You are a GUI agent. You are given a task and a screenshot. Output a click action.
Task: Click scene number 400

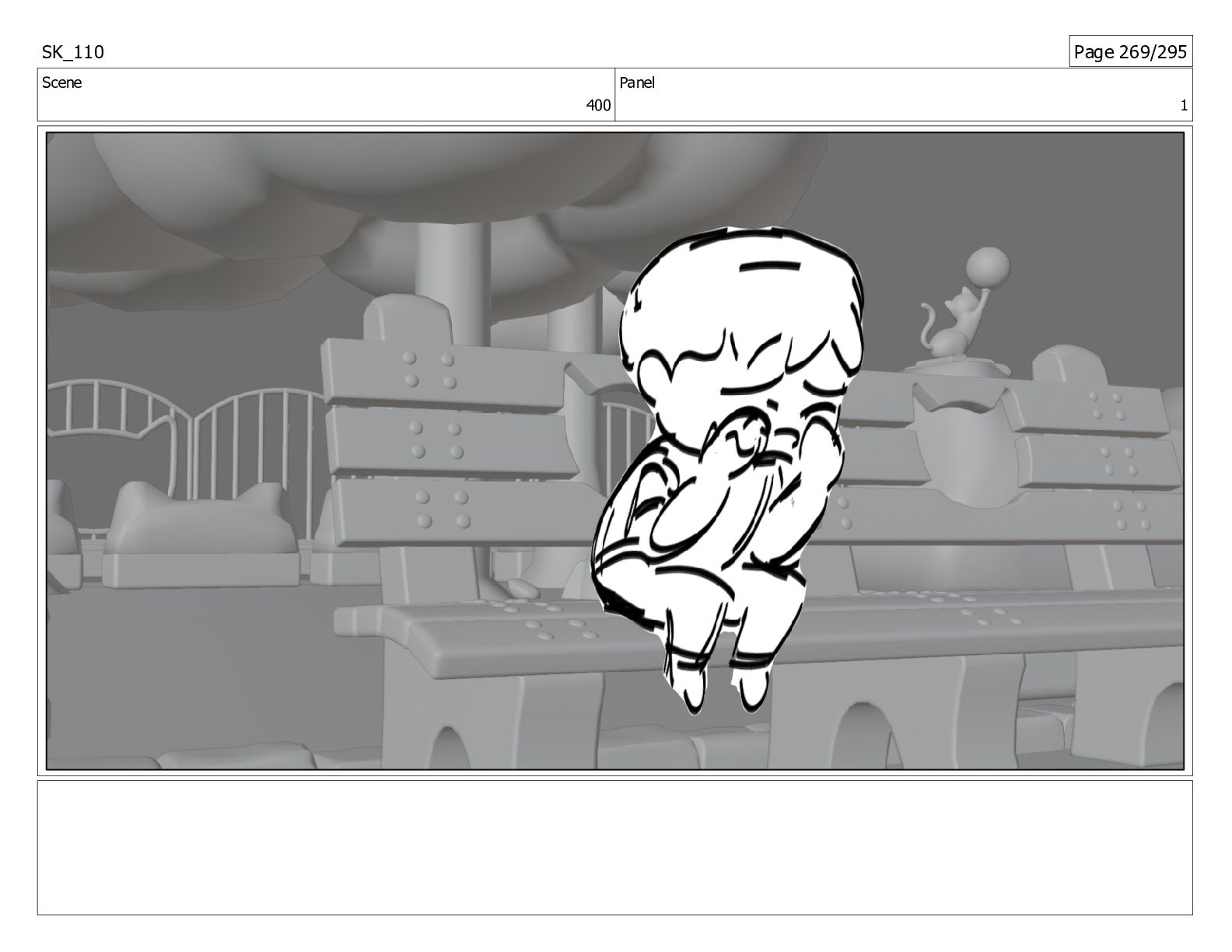[598, 106]
